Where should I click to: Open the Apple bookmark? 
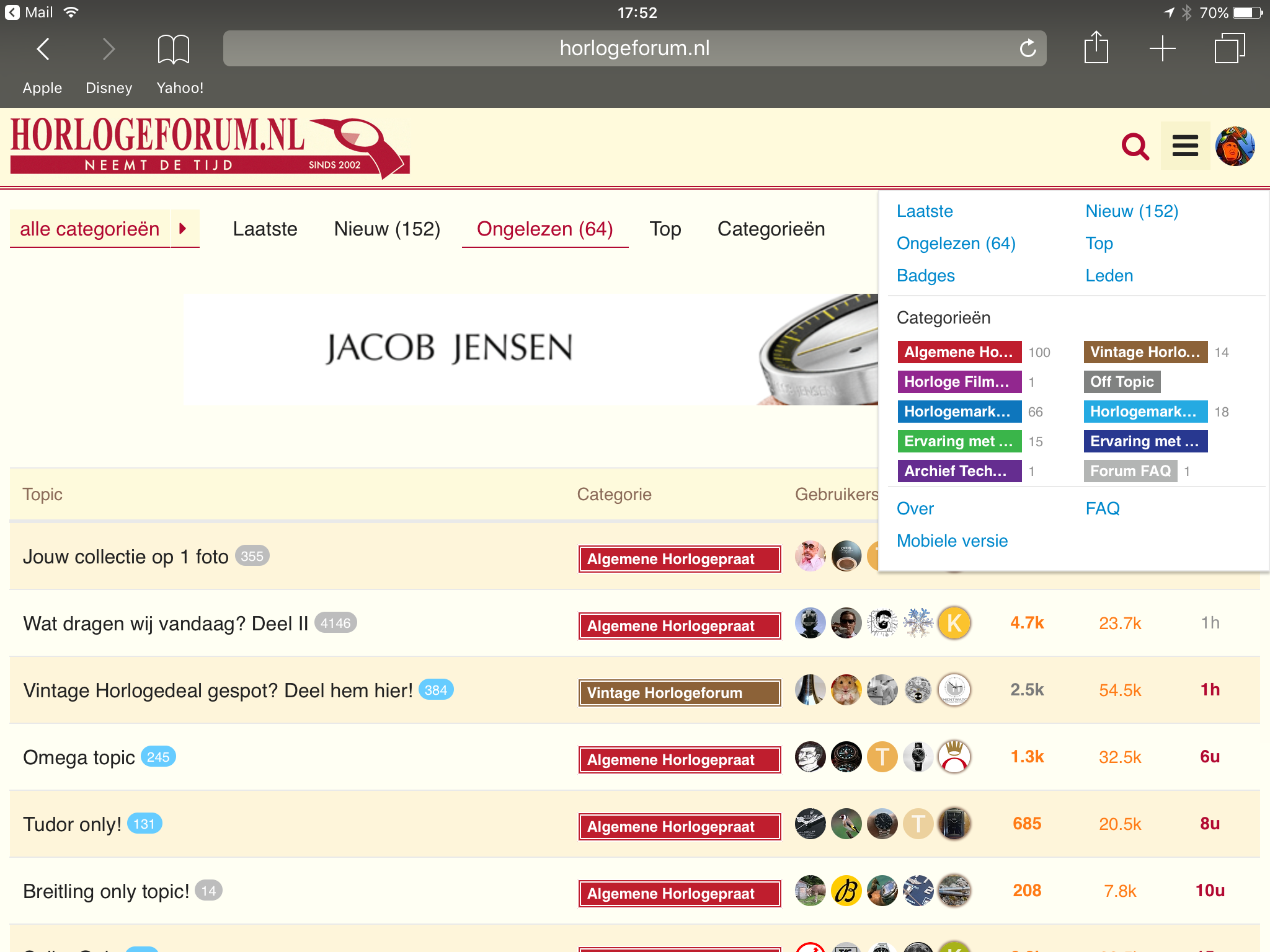click(x=42, y=88)
